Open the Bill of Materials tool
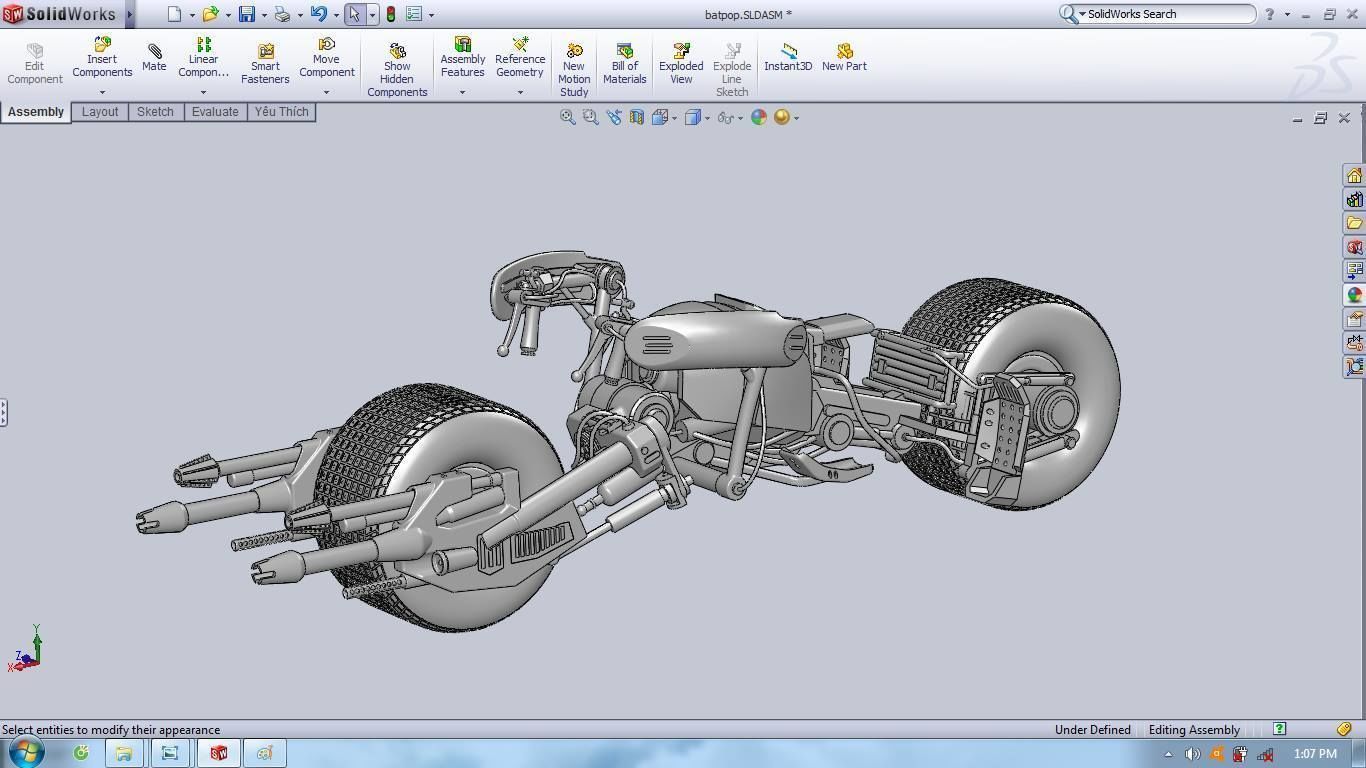 coord(625,63)
